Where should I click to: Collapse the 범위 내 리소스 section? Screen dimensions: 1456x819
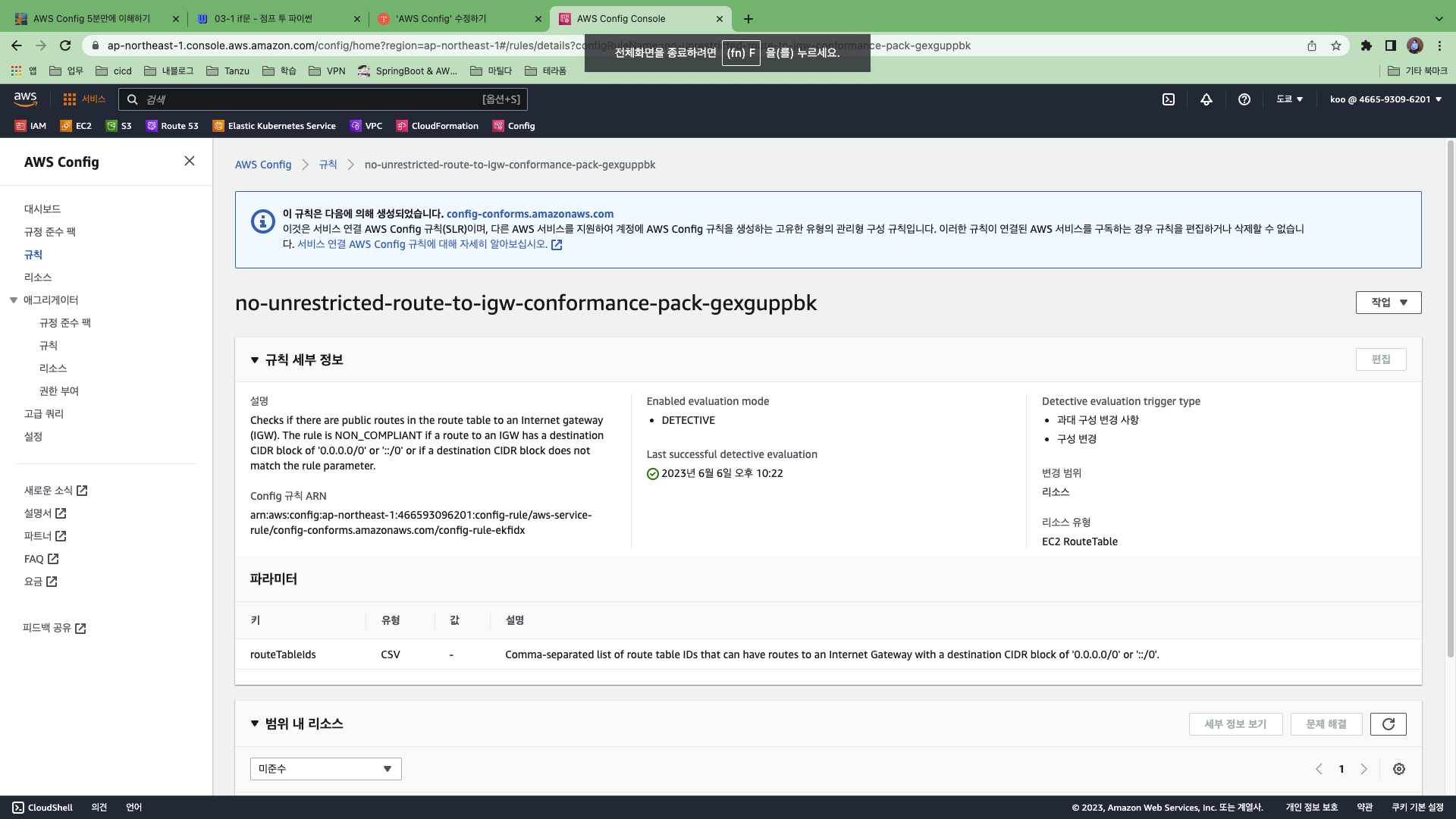point(255,724)
